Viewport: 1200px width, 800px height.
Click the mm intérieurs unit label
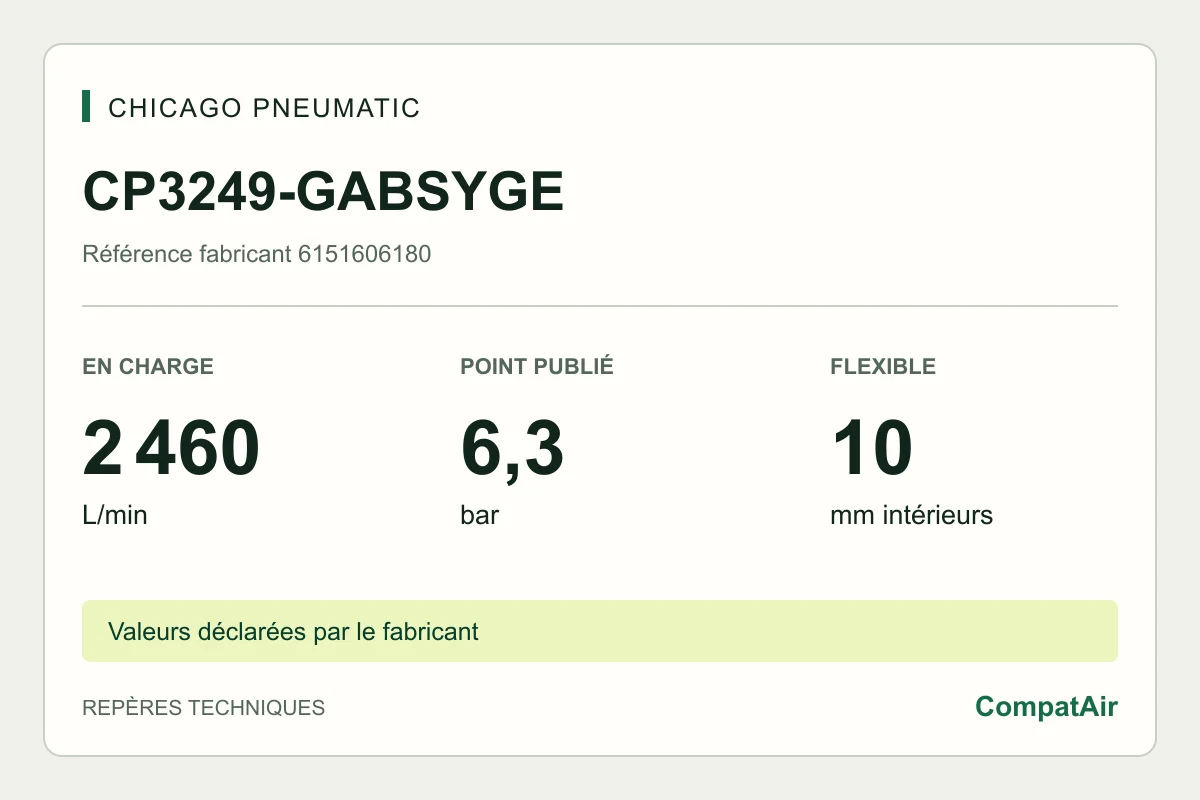[911, 516]
